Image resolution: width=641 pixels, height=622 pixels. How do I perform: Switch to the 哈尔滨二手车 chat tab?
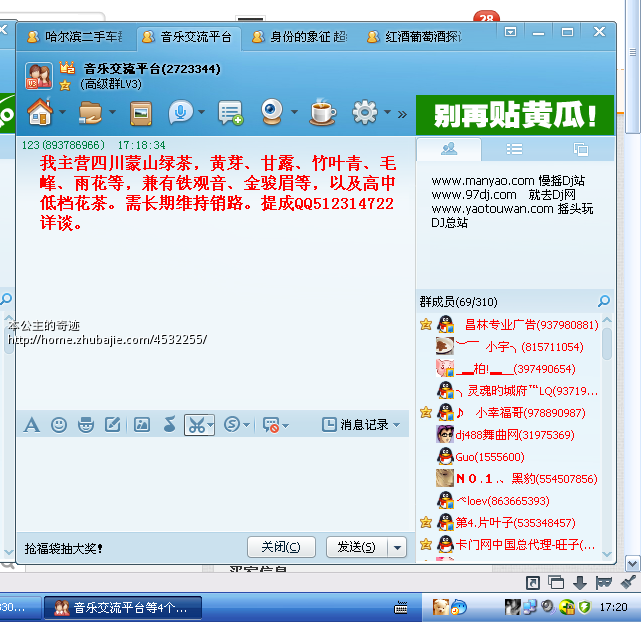click(75, 37)
